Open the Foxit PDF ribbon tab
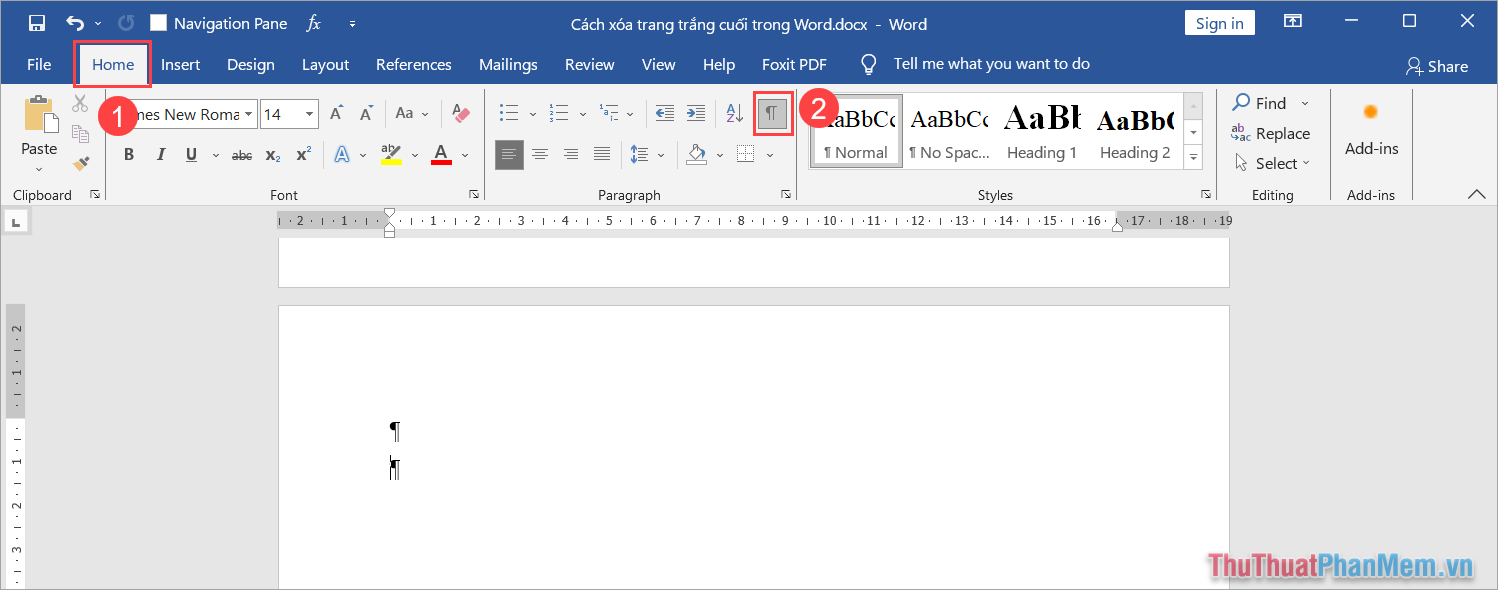 (x=794, y=63)
